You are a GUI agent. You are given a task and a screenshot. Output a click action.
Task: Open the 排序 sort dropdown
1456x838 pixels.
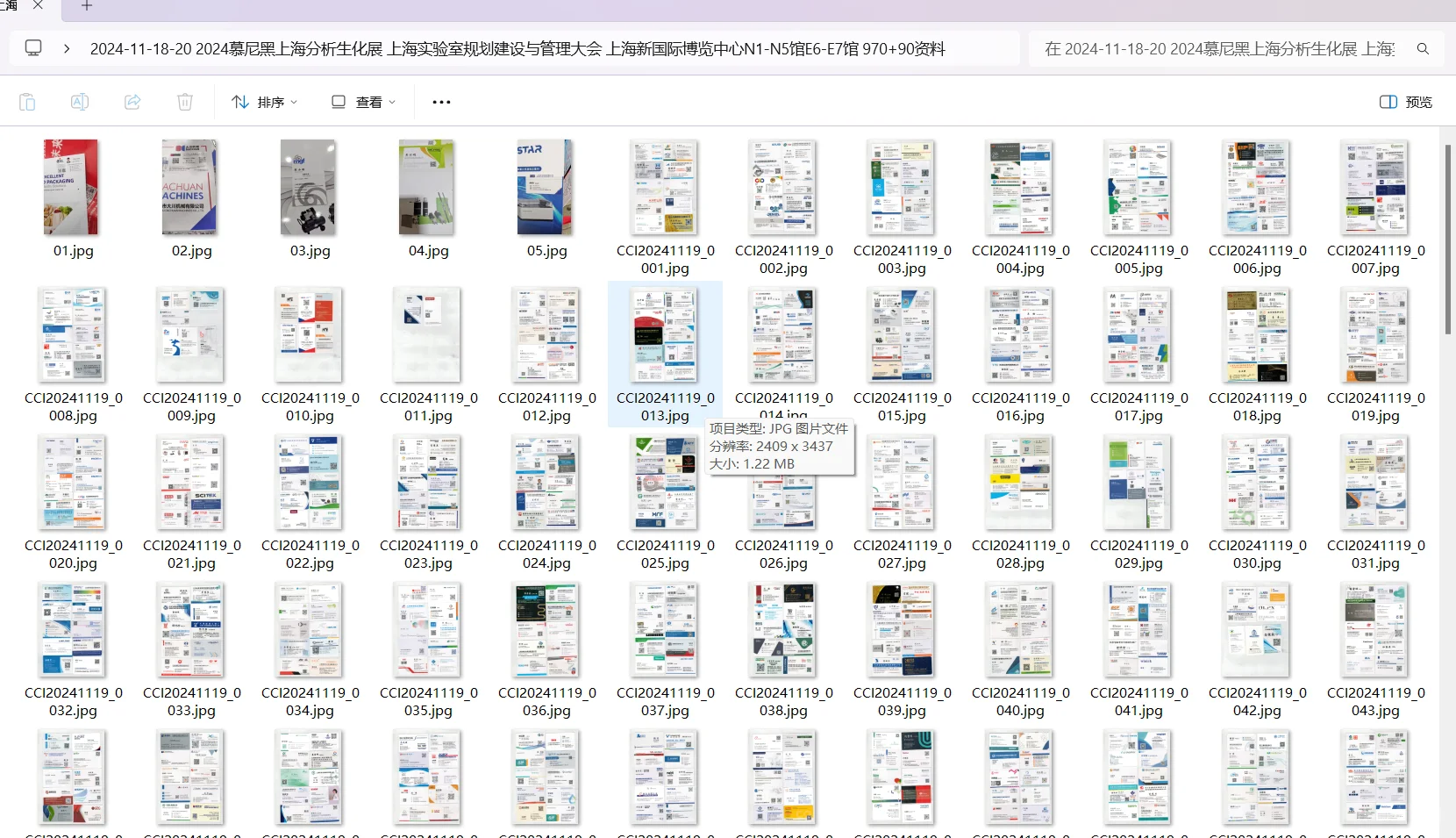pos(264,102)
